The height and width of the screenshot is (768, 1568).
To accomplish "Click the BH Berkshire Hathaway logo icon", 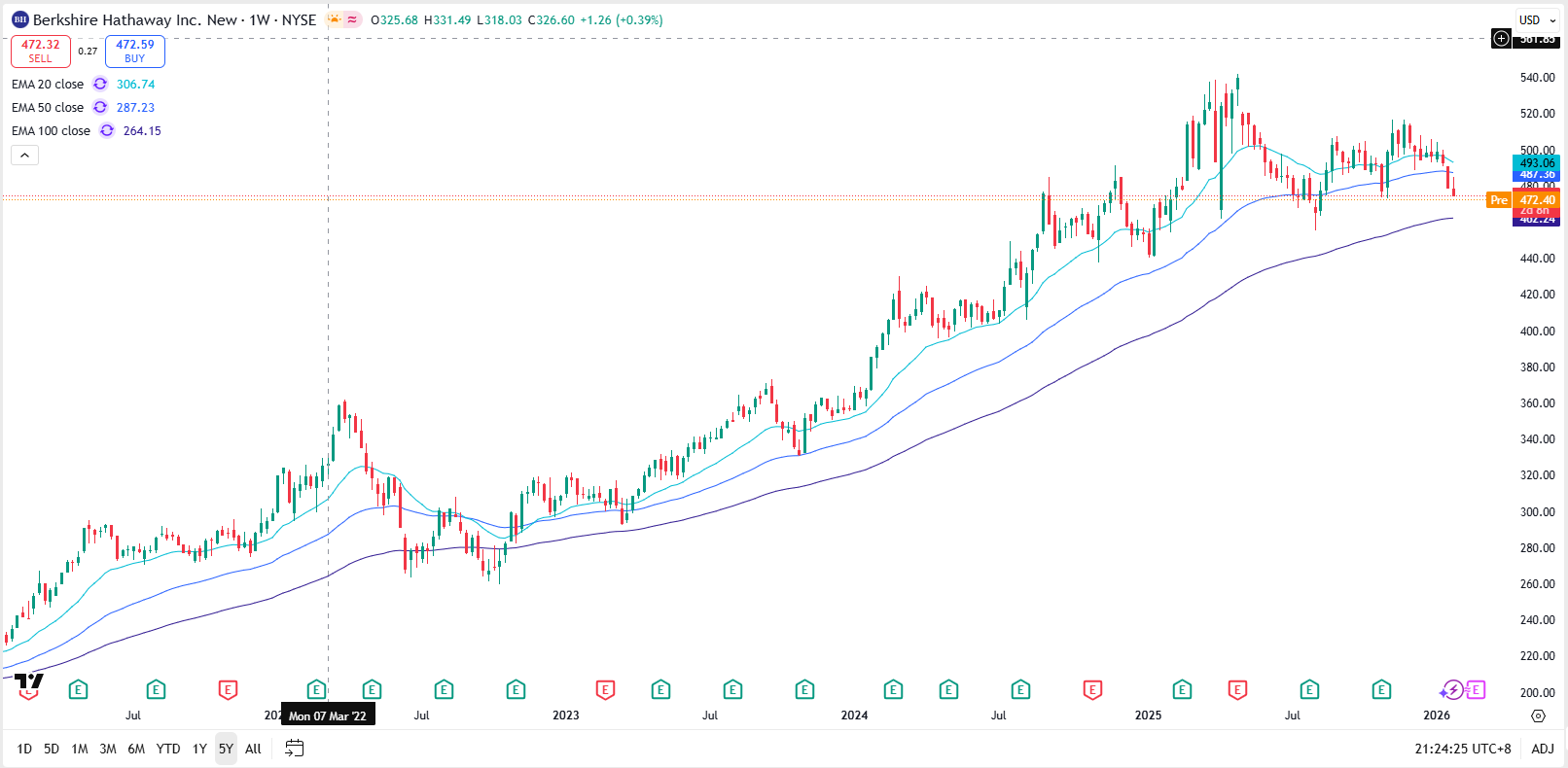I will click(x=20, y=19).
